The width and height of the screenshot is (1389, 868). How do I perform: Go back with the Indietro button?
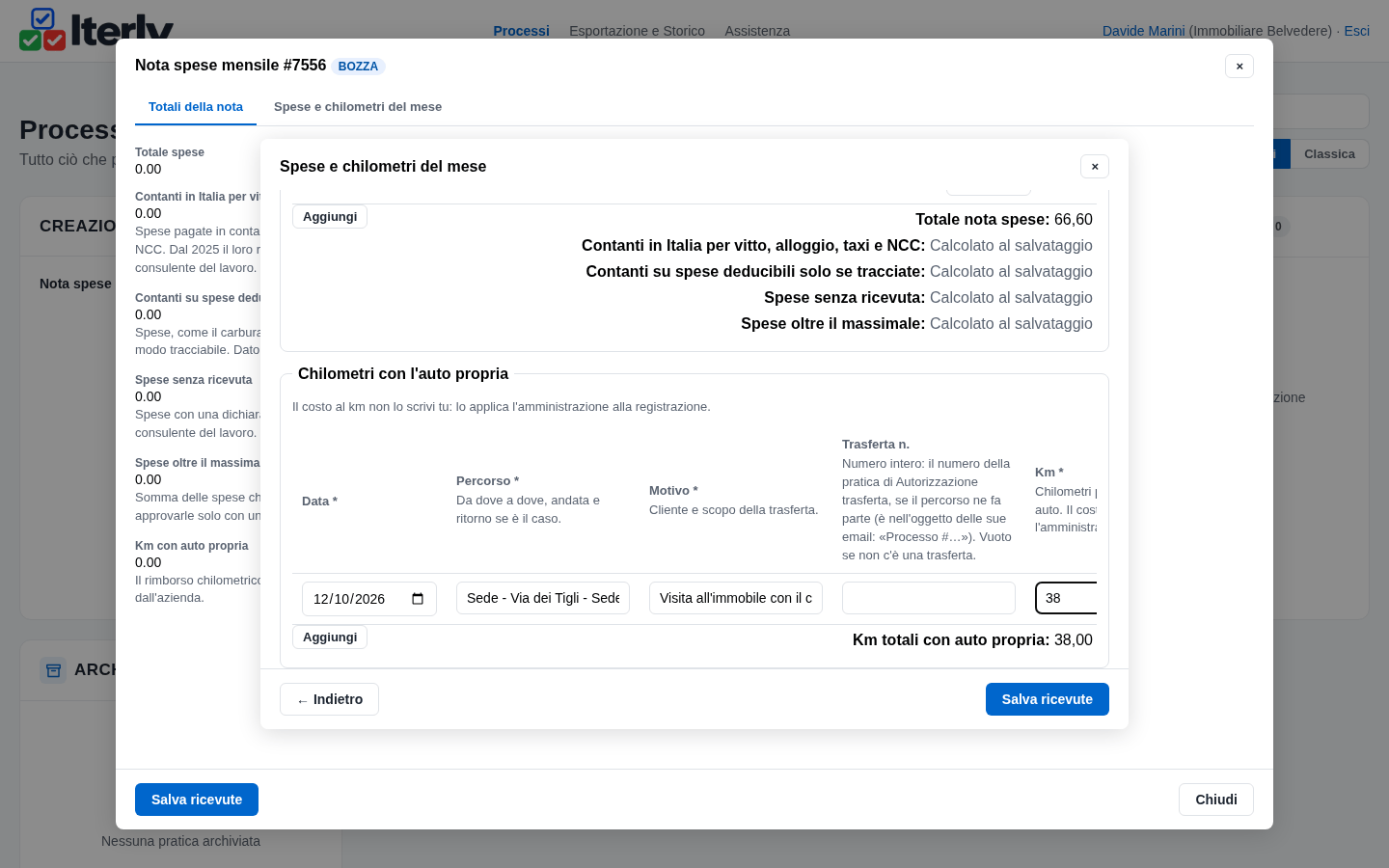[329, 699]
